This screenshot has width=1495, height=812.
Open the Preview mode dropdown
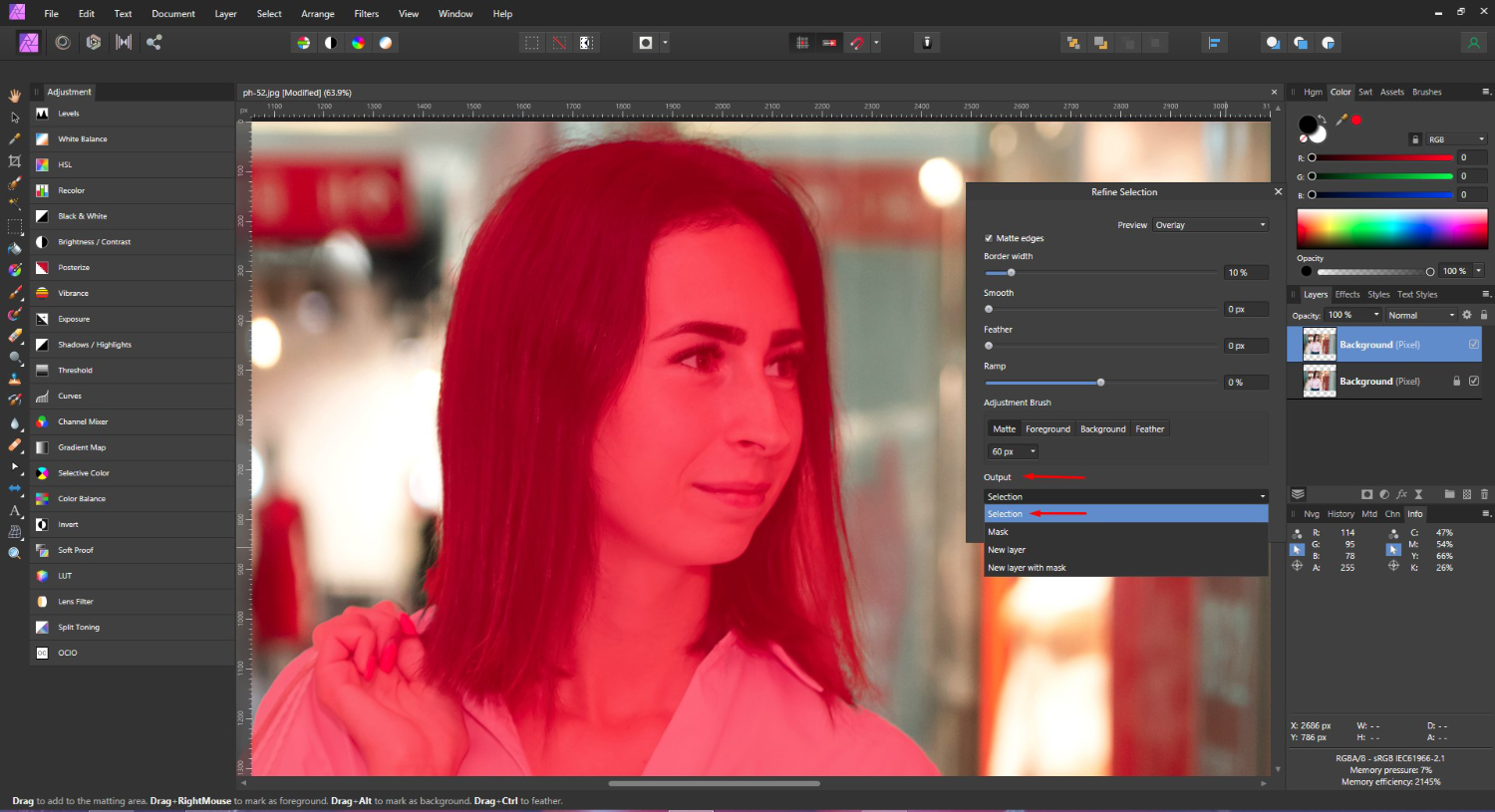[1209, 225]
